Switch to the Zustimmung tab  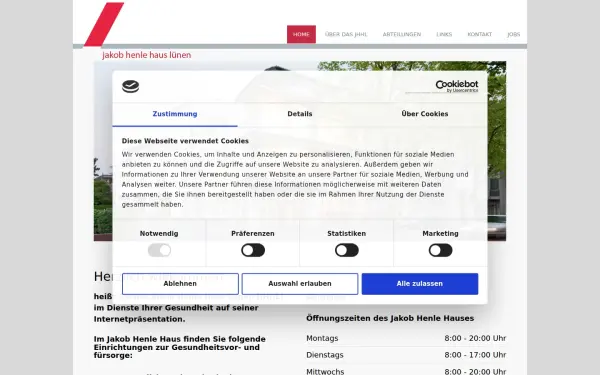tap(175, 114)
